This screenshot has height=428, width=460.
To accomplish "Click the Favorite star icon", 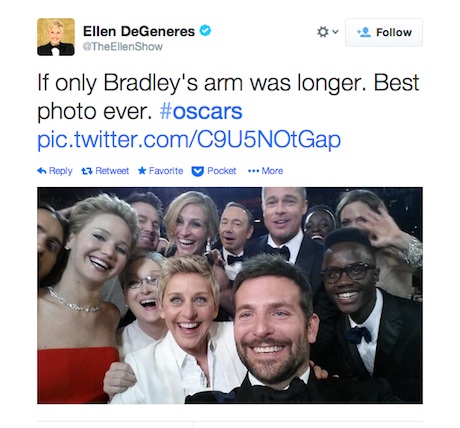I will (x=142, y=171).
